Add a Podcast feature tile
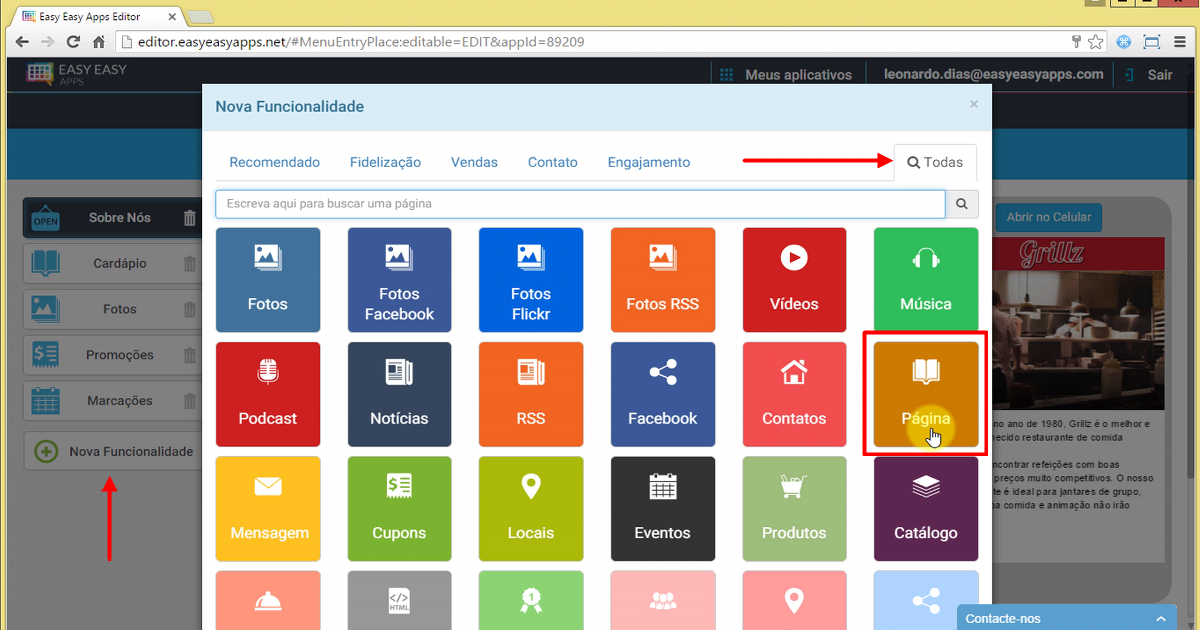The image size is (1200, 630). 267,394
